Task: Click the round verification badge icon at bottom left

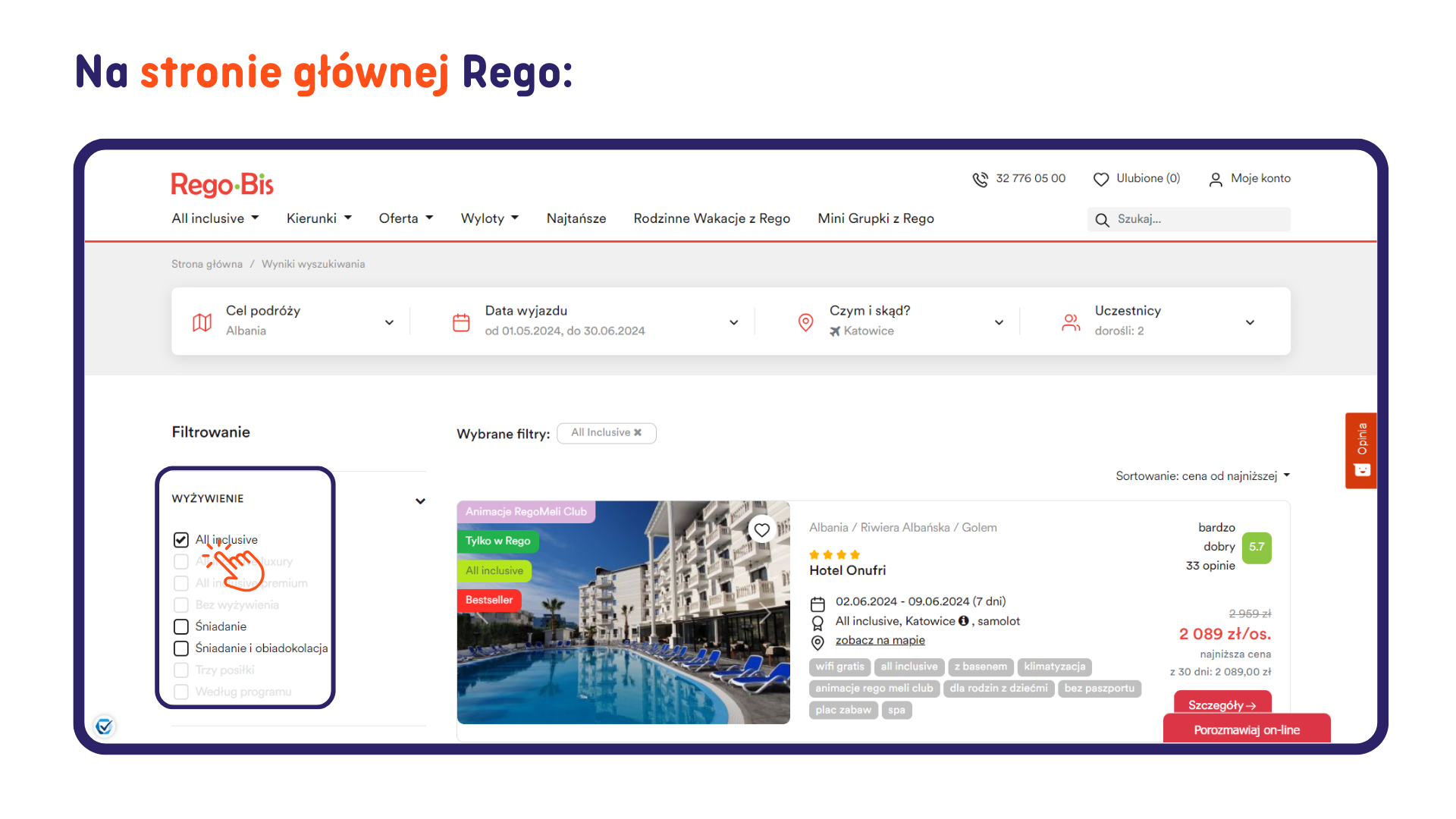Action: click(104, 726)
